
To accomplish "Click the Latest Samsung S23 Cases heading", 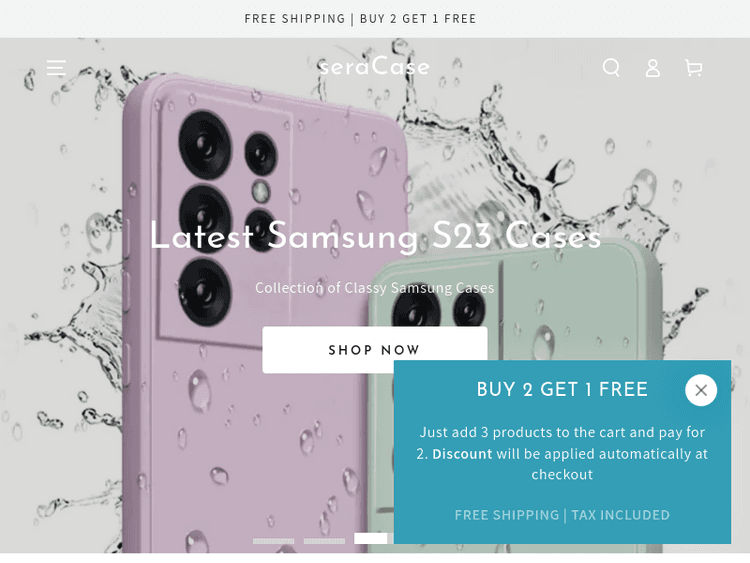I will 375,235.
